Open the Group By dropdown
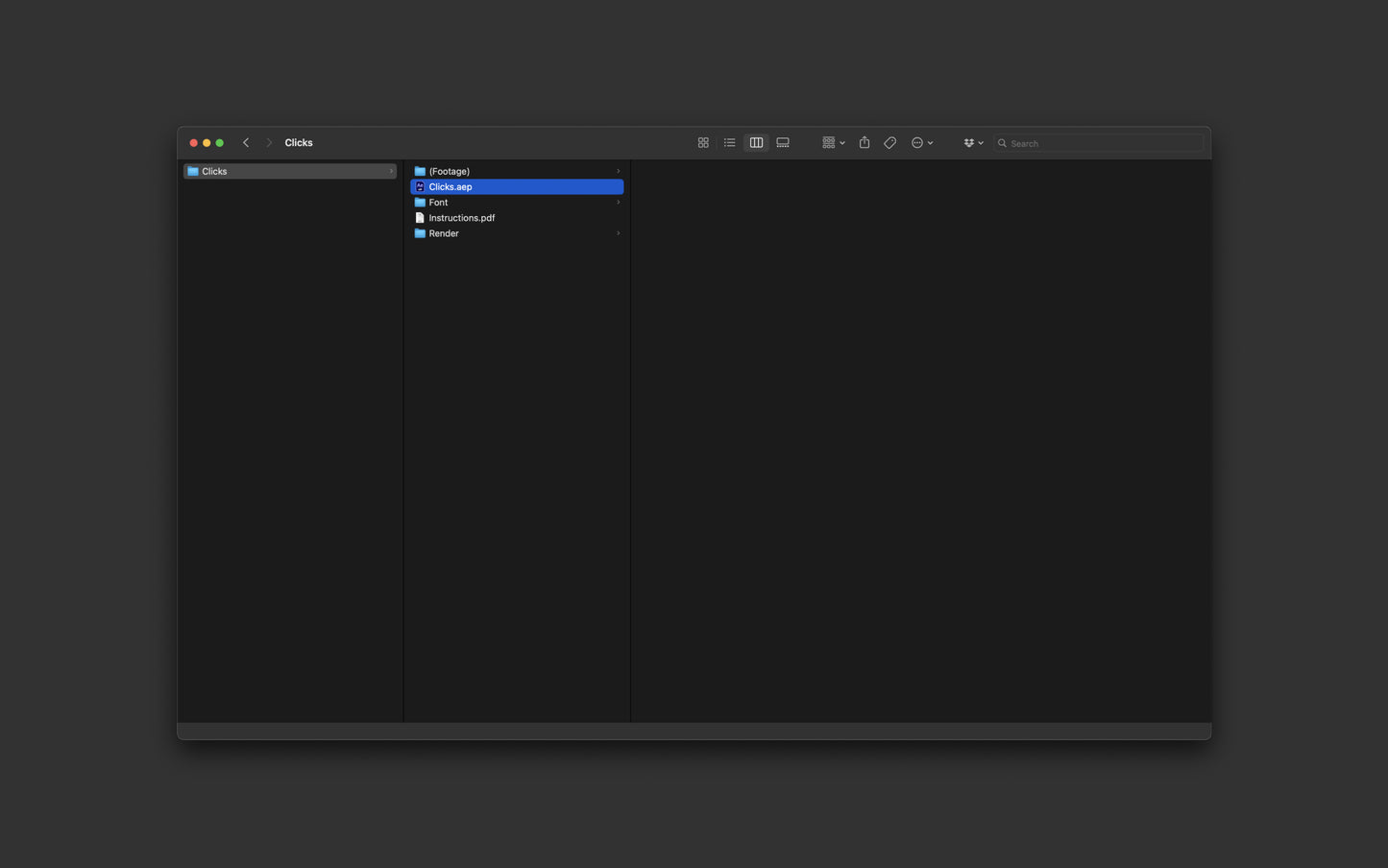The width and height of the screenshot is (1388, 868). 834,143
